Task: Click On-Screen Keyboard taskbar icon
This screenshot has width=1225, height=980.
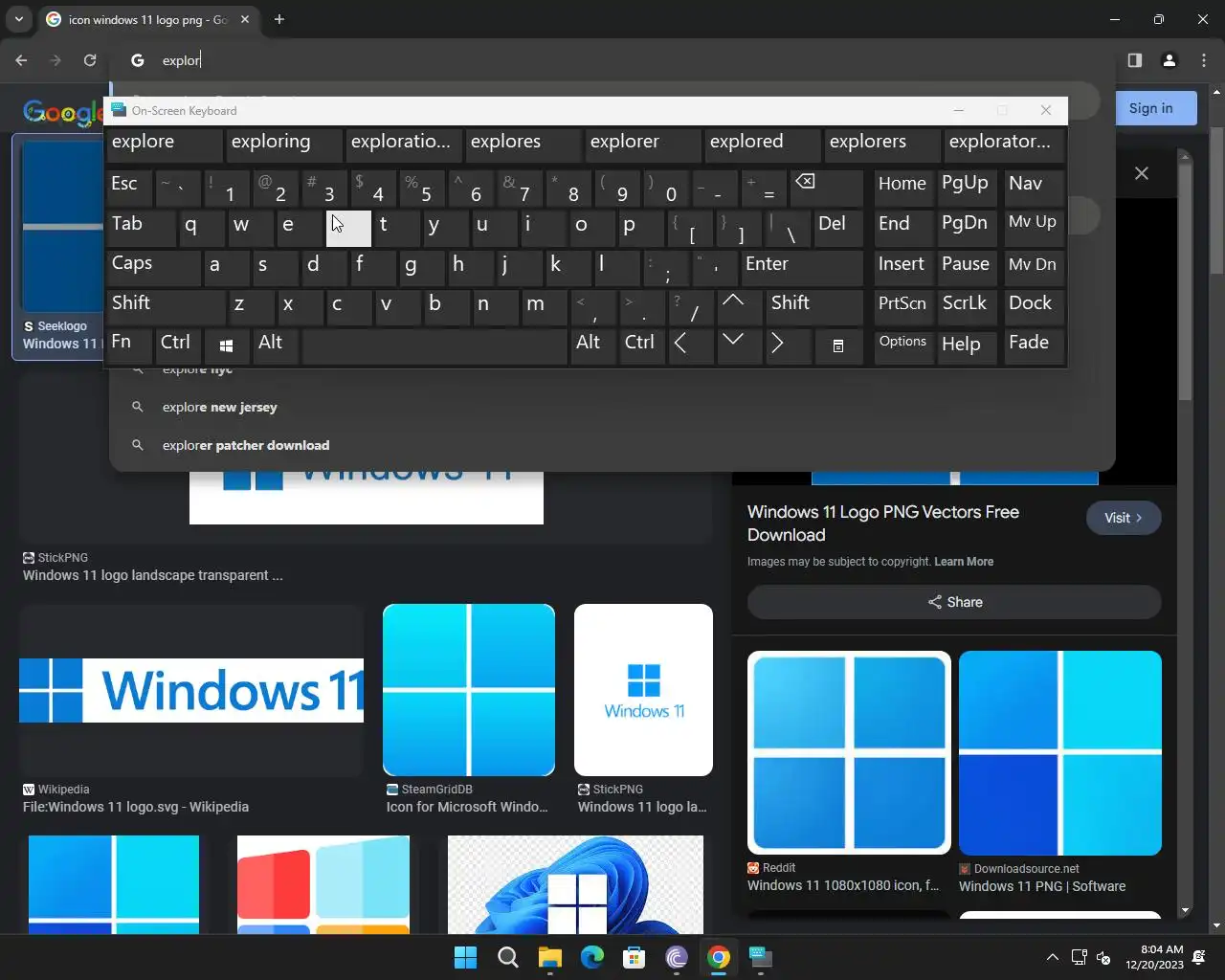Action: (x=761, y=957)
